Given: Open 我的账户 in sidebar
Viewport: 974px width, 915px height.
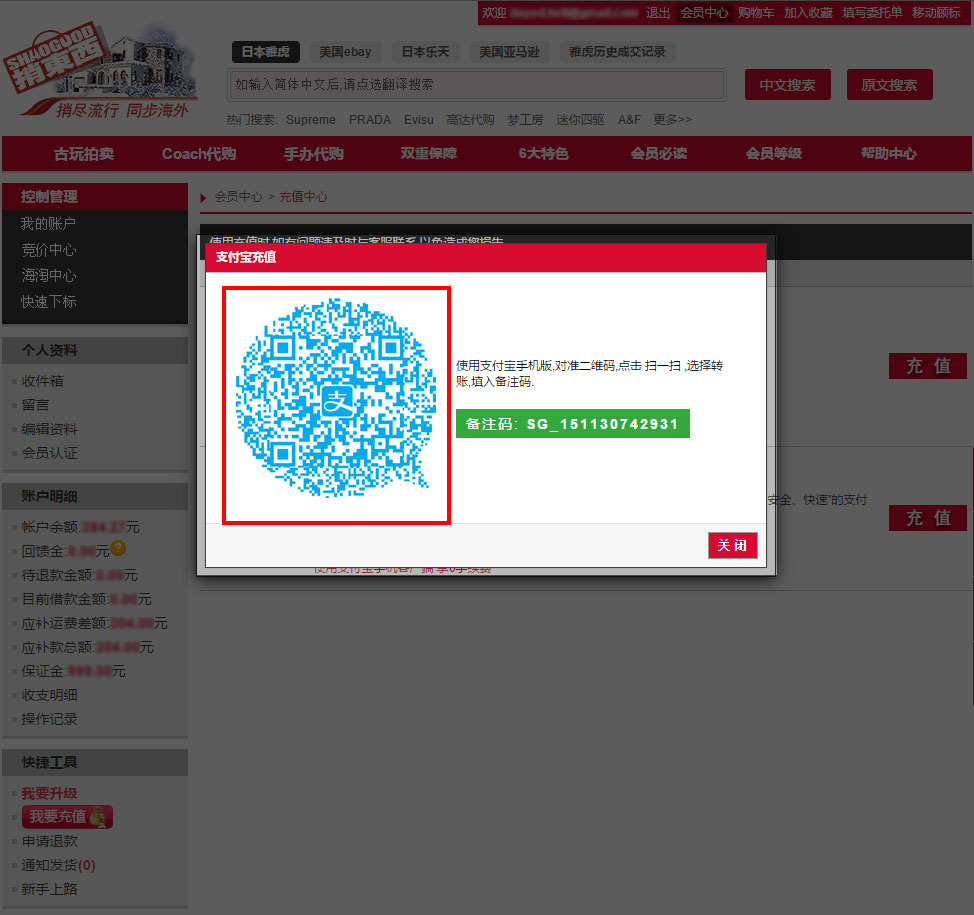Looking at the screenshot, I should point(48,224).
